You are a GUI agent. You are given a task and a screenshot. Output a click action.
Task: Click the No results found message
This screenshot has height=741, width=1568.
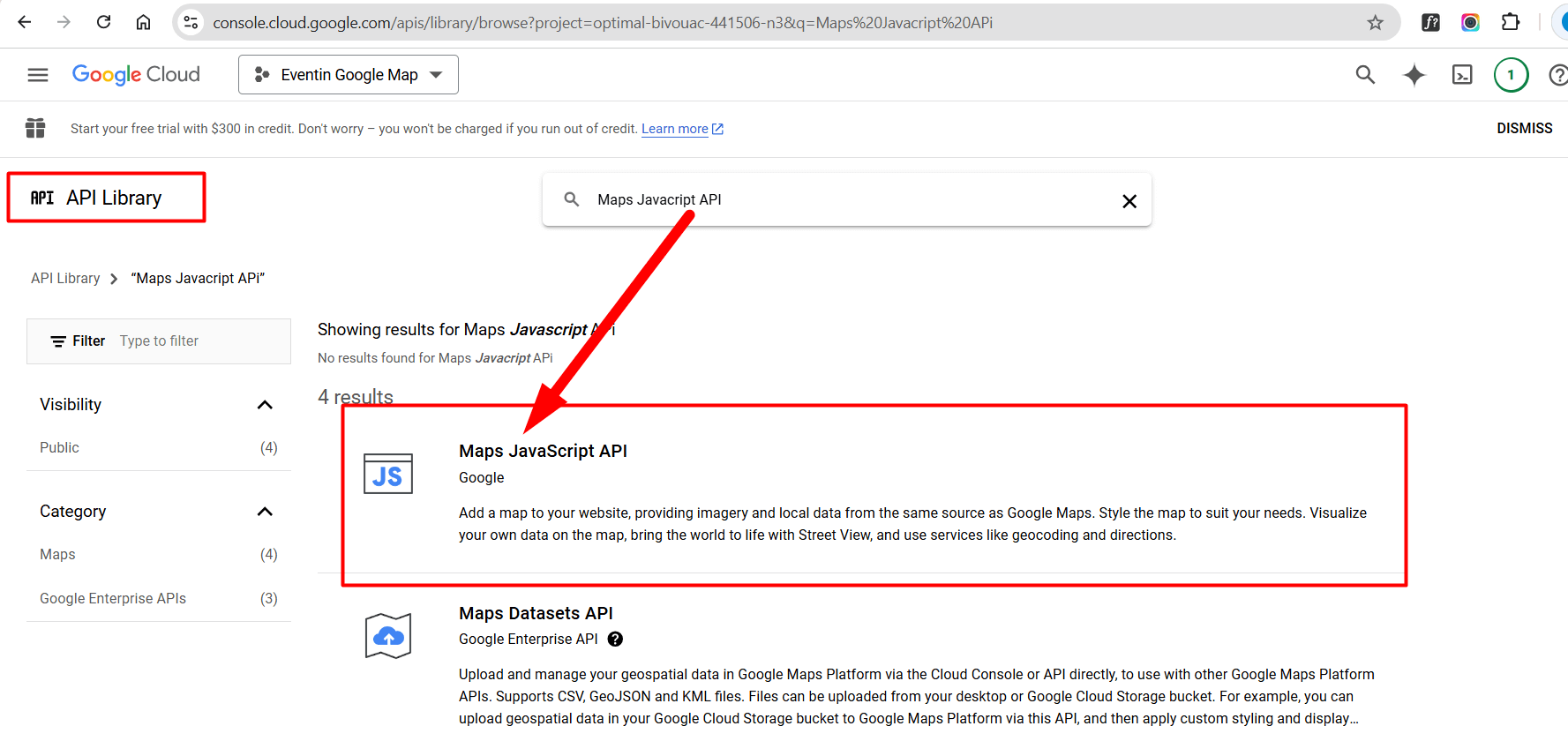pyautogui.click(x=435, y=358)
